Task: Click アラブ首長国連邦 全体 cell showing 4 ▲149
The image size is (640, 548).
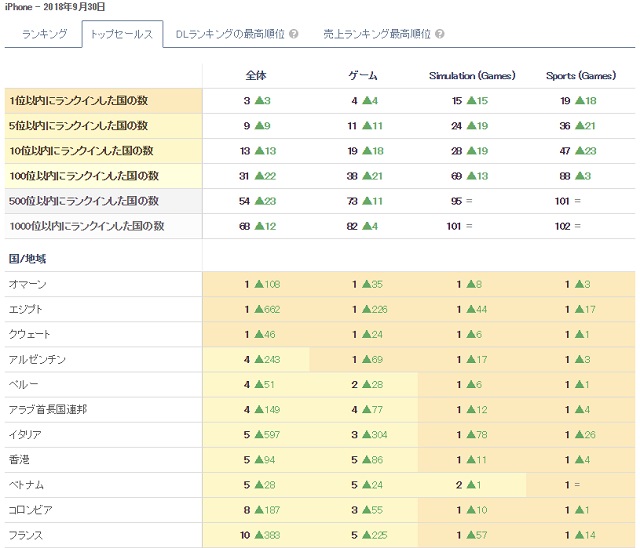Action: point(256,410)
